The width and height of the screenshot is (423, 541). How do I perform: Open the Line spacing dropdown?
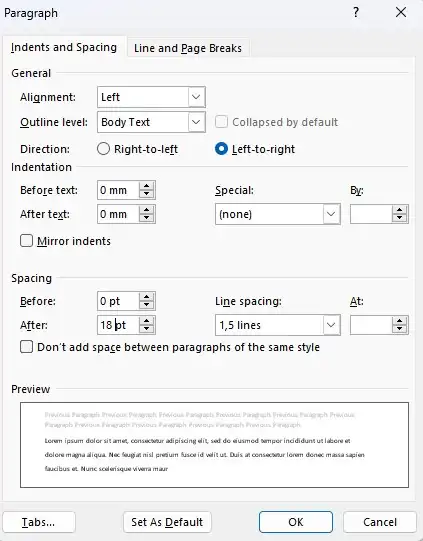point(331,325)
